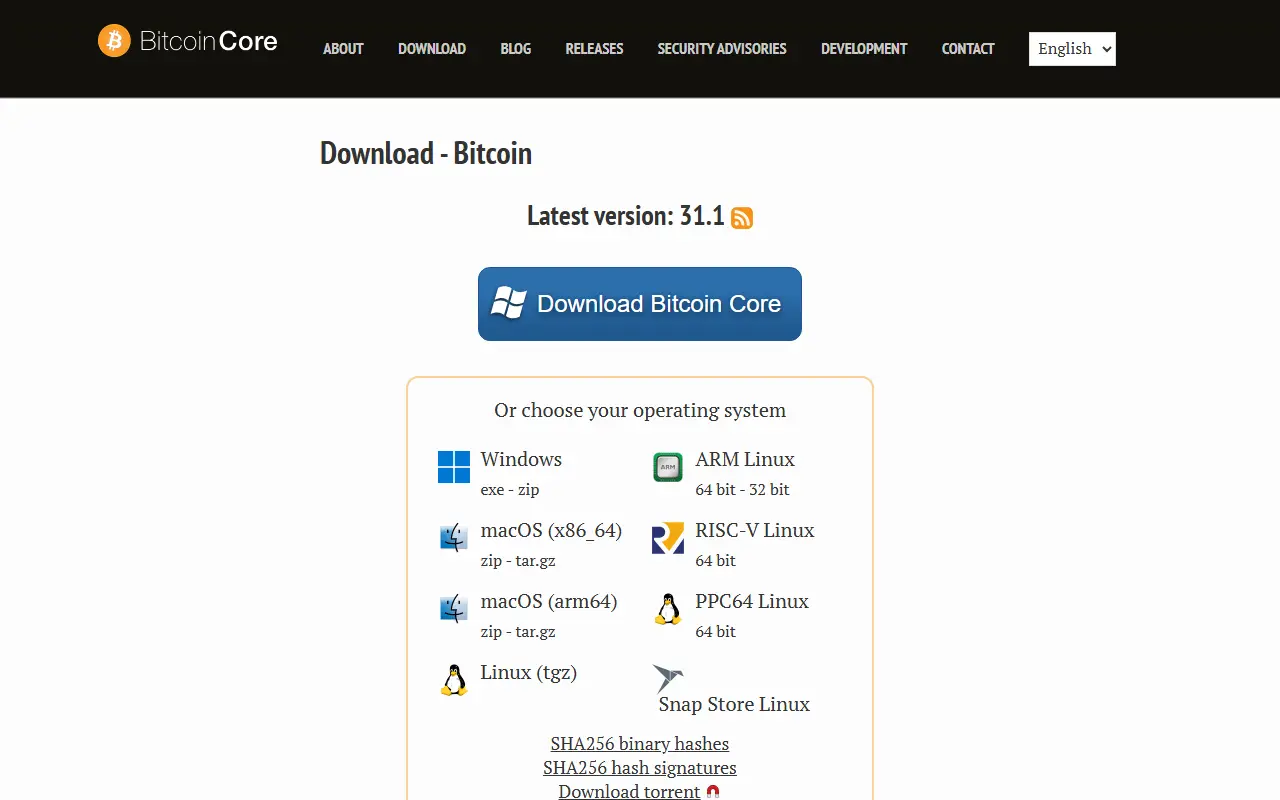Select the ARM Linux link
This screenshot has height=800, width=1280.
[745, 459]
